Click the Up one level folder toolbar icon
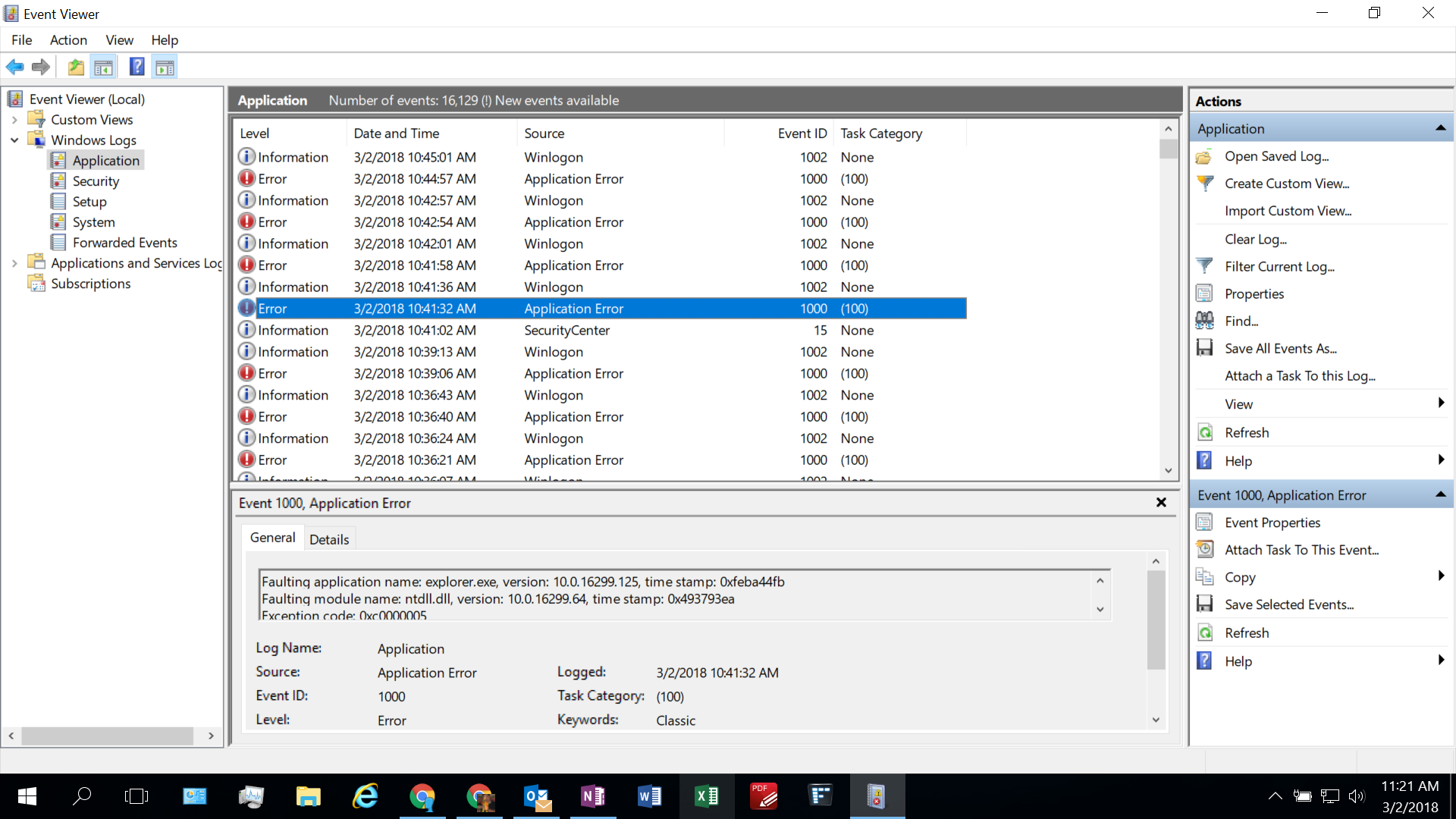 click(x=76, y=67)
